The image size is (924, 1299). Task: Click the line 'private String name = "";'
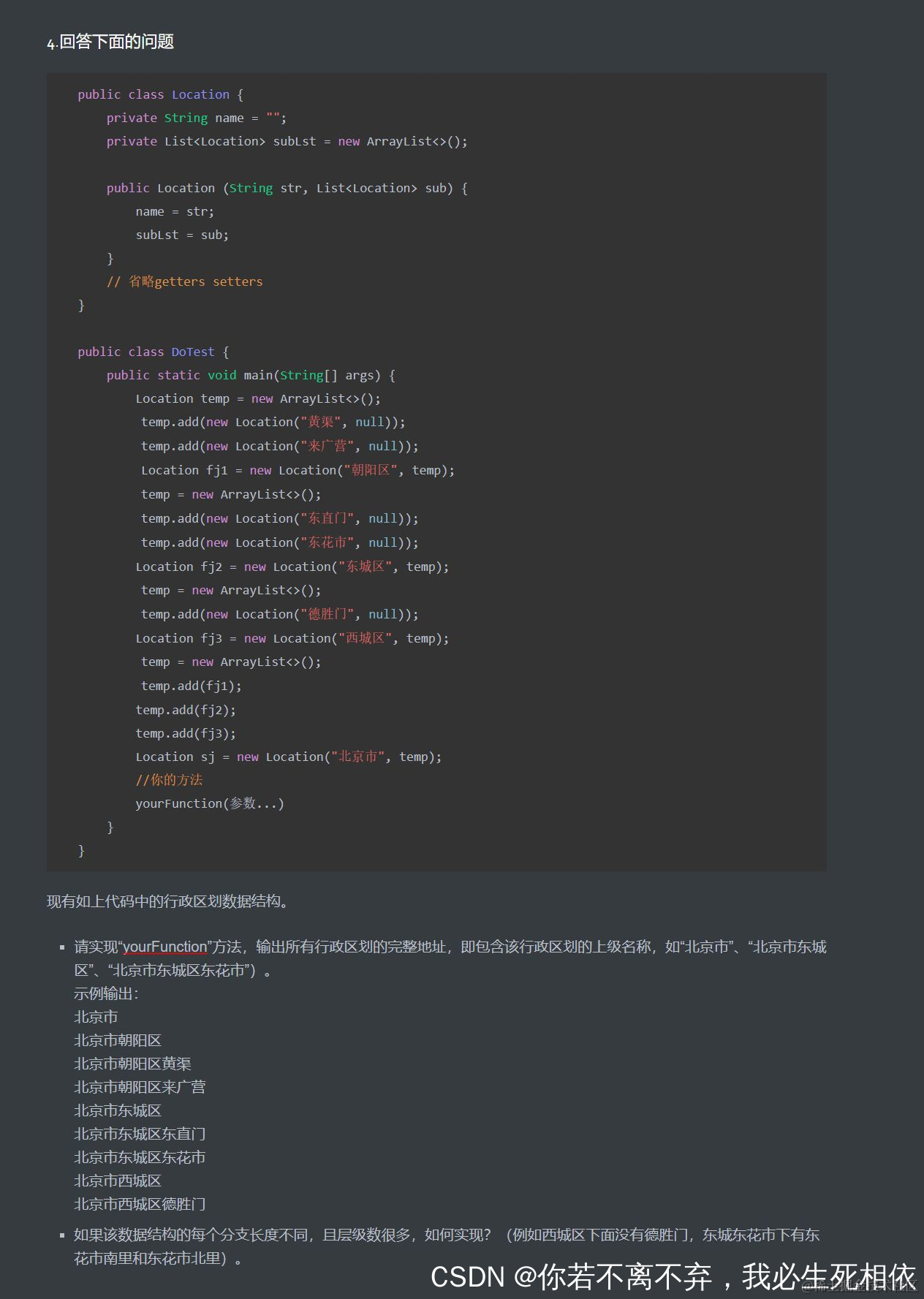click(x=196, y=118)
